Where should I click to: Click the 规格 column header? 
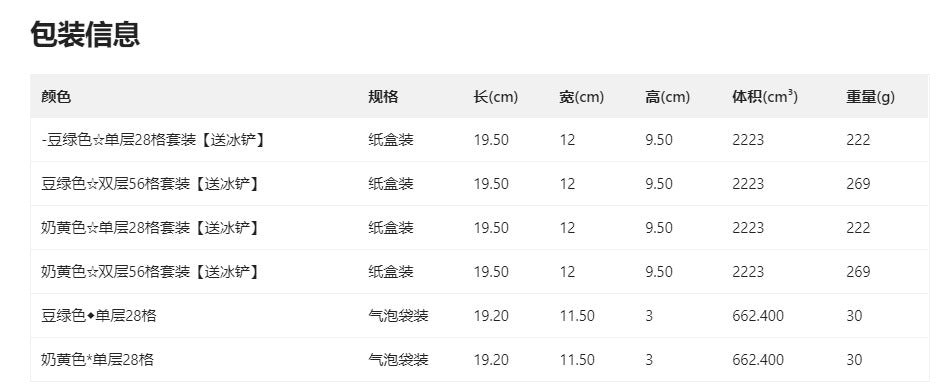point(383,97)
